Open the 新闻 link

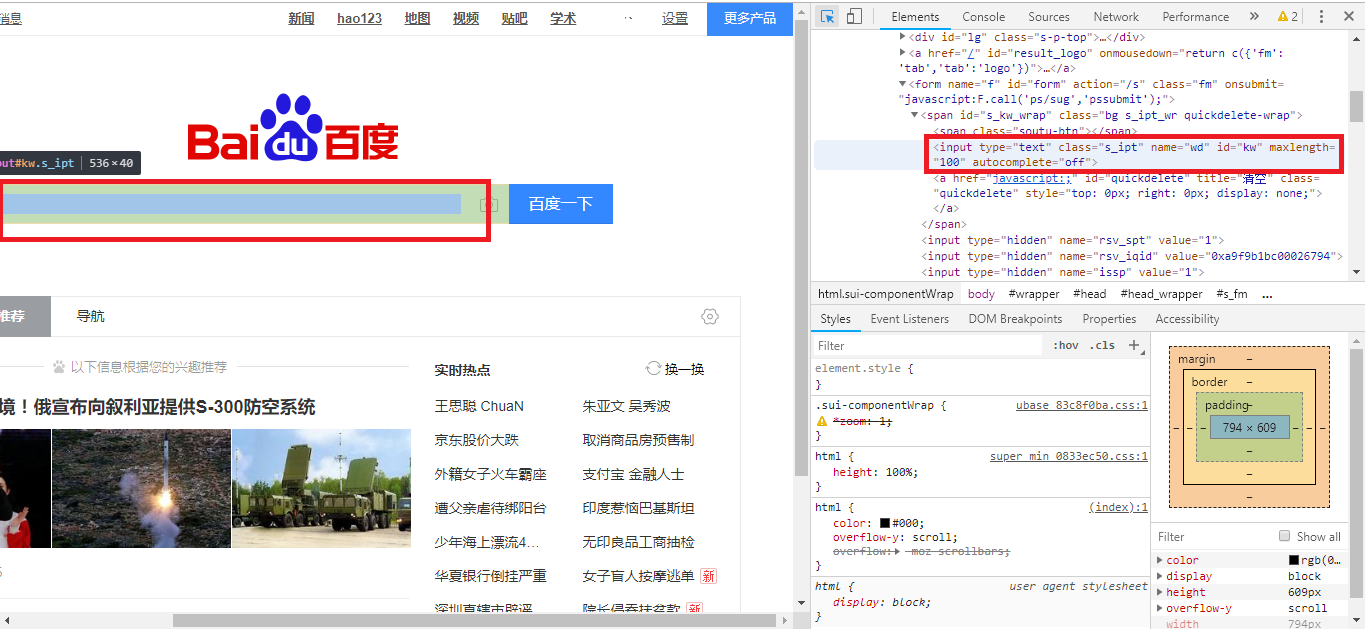[301, 18]
